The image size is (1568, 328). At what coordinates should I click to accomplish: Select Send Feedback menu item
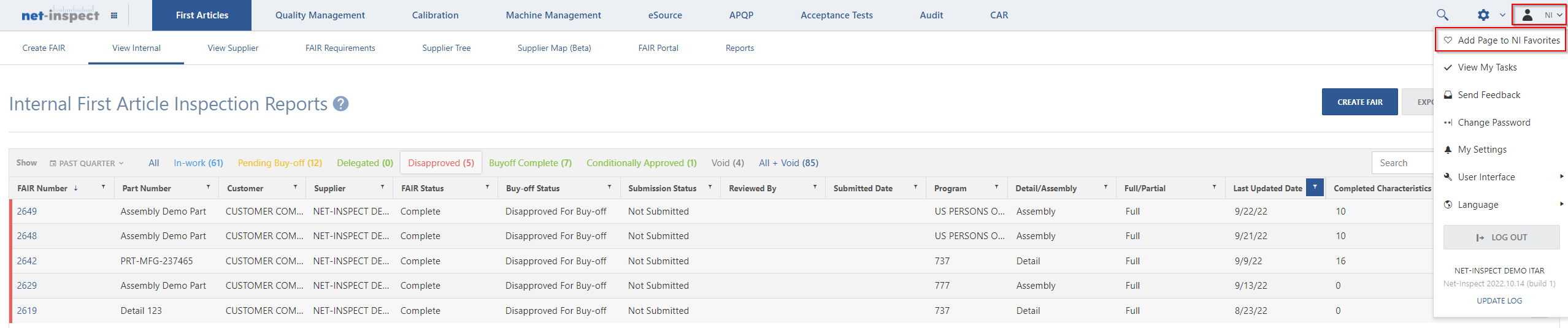(1489, 95)
